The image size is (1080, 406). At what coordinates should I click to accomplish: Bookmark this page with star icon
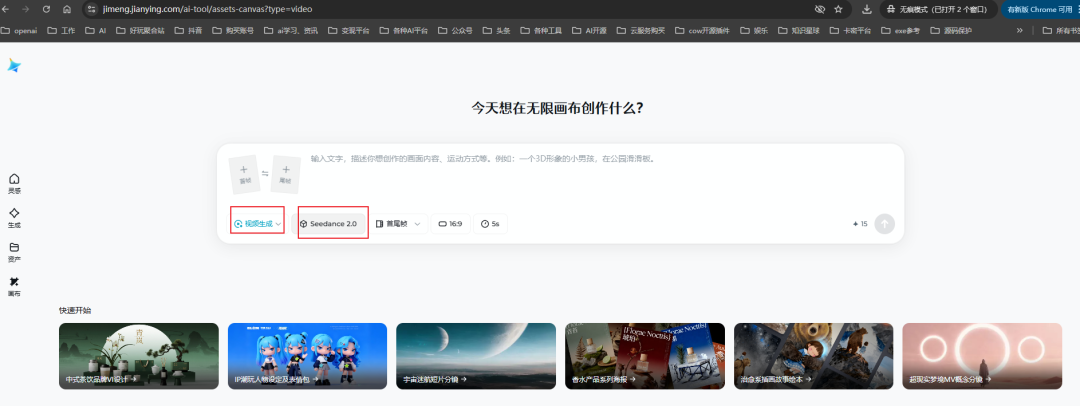point(838,9)
